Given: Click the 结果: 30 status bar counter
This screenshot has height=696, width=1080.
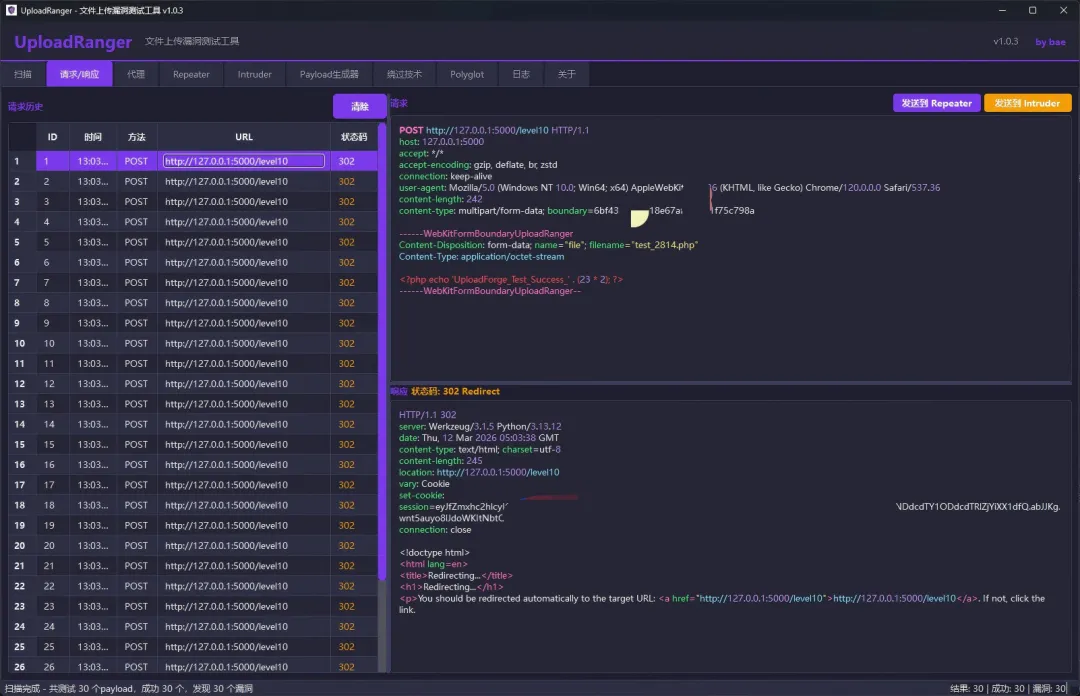Looking at the screenshot, I should pos(966,688).
